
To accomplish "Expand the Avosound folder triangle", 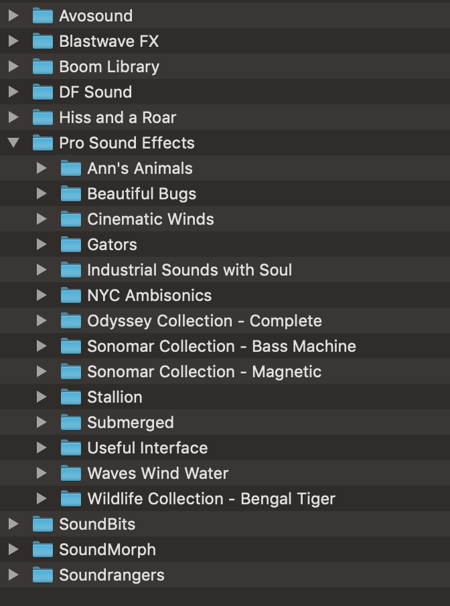I will point(14,15).
